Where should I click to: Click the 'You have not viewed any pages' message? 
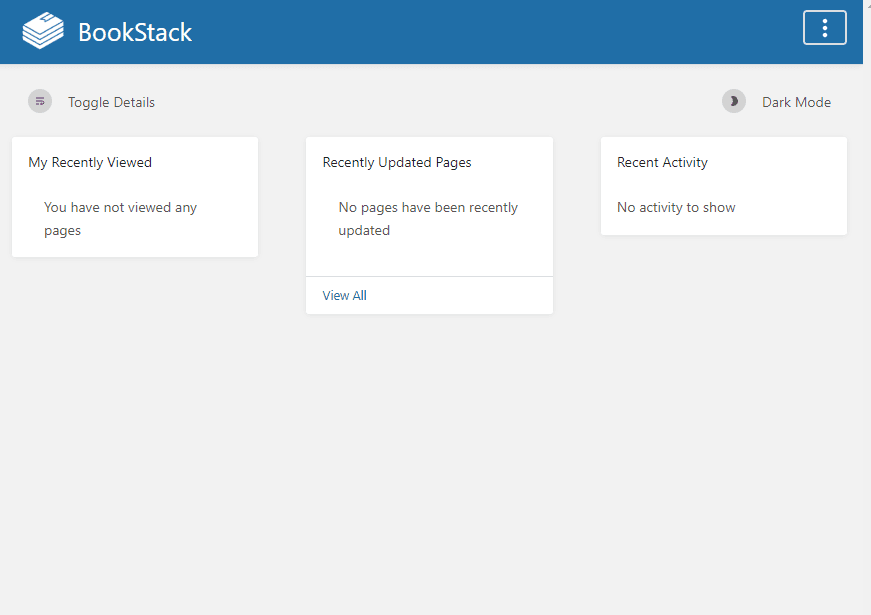coord(120,219)
